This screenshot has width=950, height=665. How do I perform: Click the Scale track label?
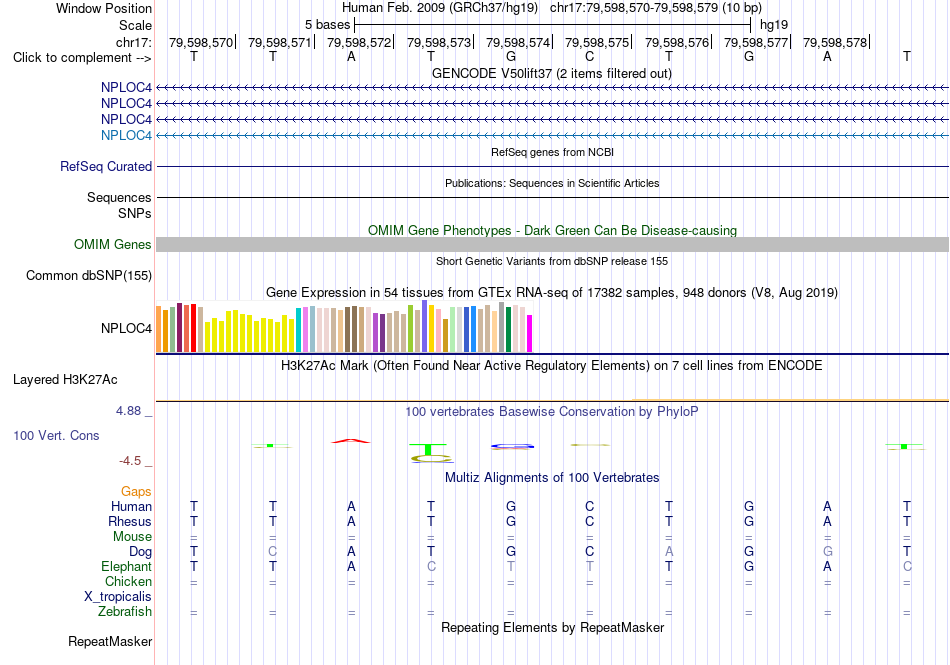pyautogui.click(x=135, y=25)
